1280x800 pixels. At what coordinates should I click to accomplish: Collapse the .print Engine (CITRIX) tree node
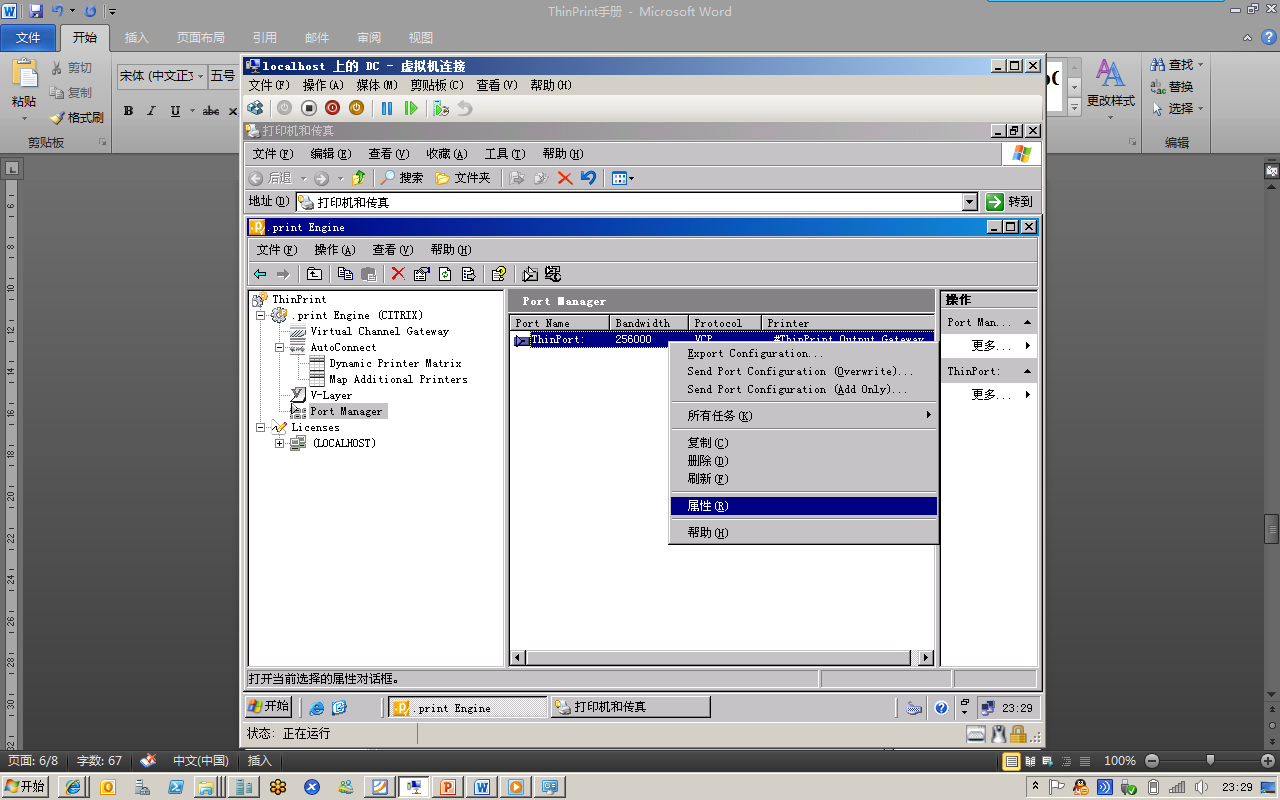[x=261, y=315]
